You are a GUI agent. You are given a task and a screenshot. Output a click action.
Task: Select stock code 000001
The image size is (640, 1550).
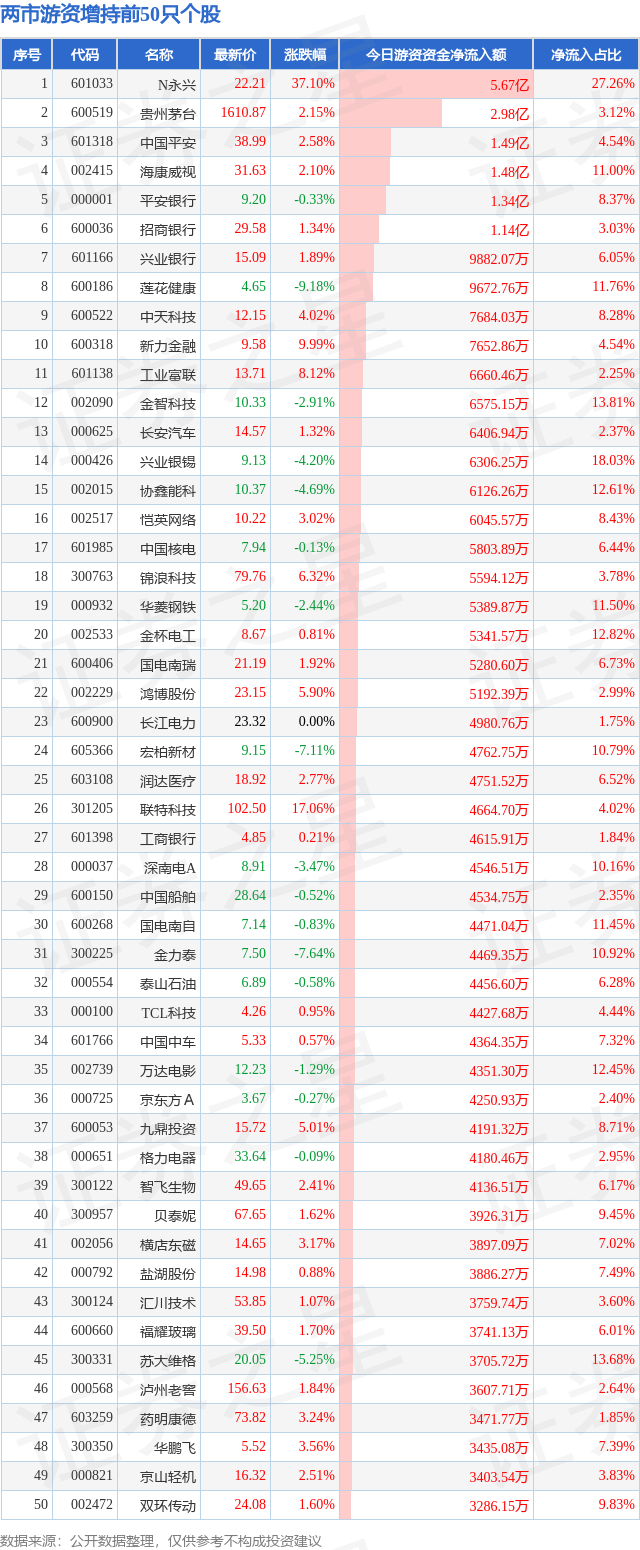(92, 201)
